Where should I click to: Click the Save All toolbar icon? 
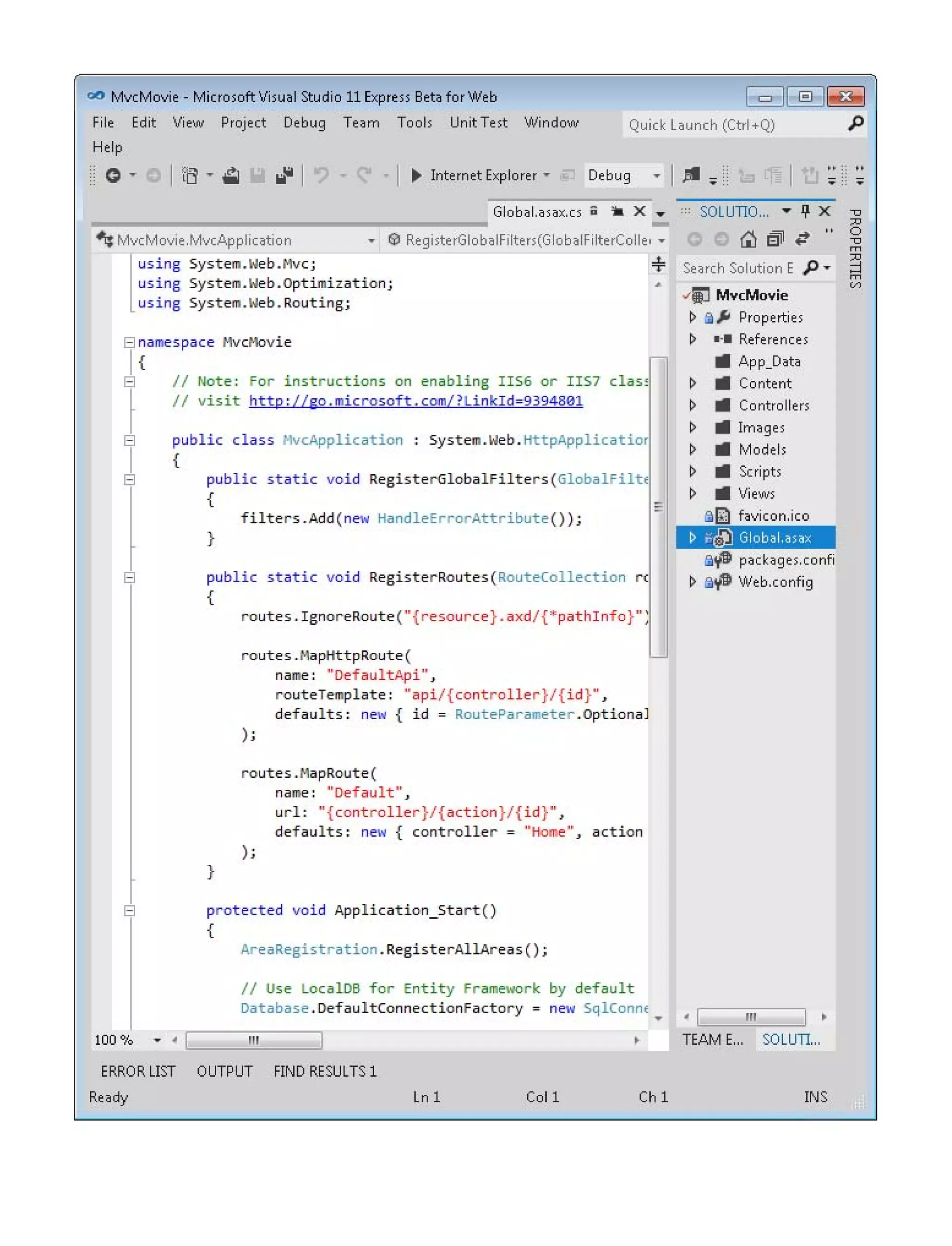point(284,176)
